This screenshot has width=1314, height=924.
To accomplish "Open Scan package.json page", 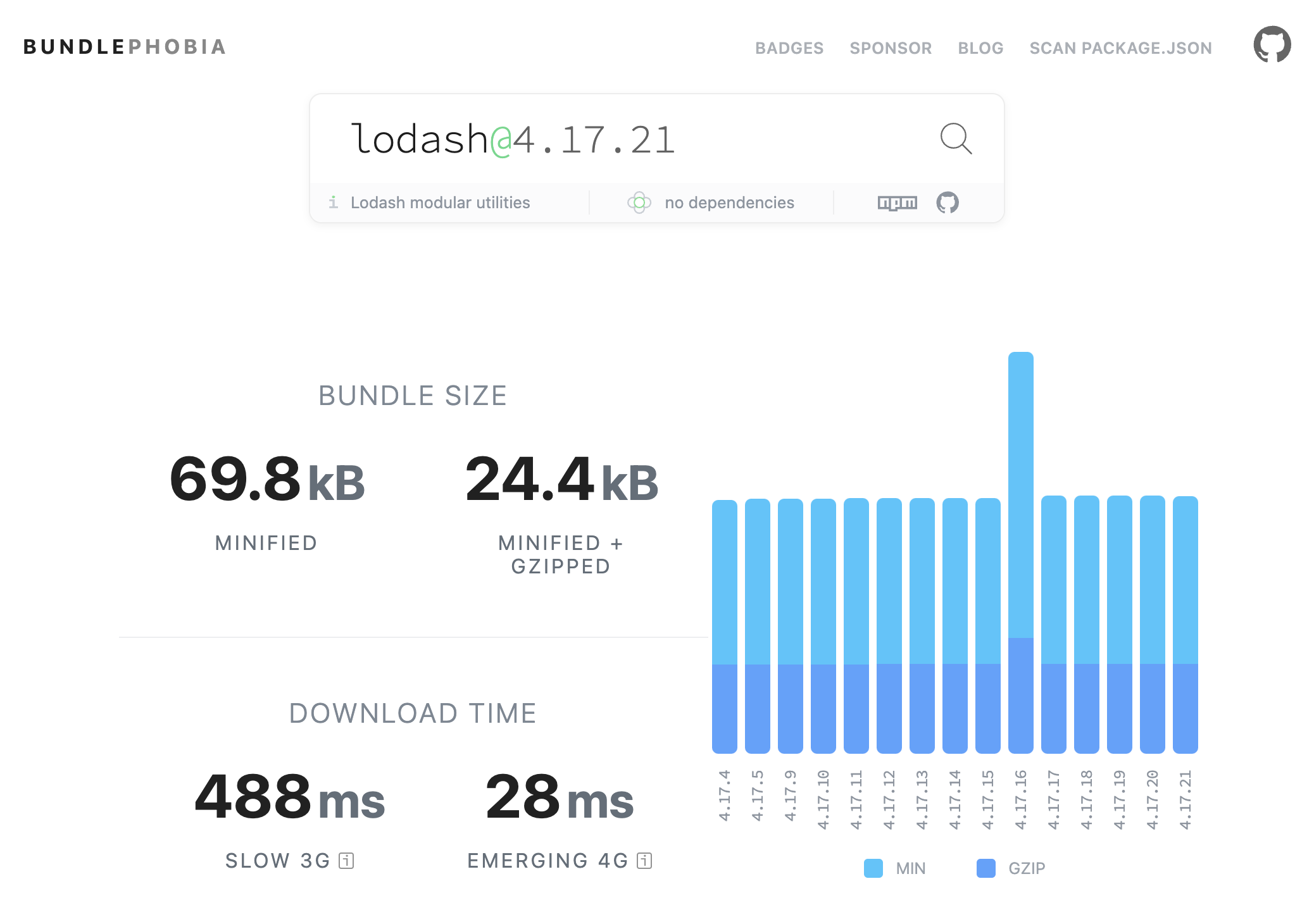I will (x=1120, y=48).
